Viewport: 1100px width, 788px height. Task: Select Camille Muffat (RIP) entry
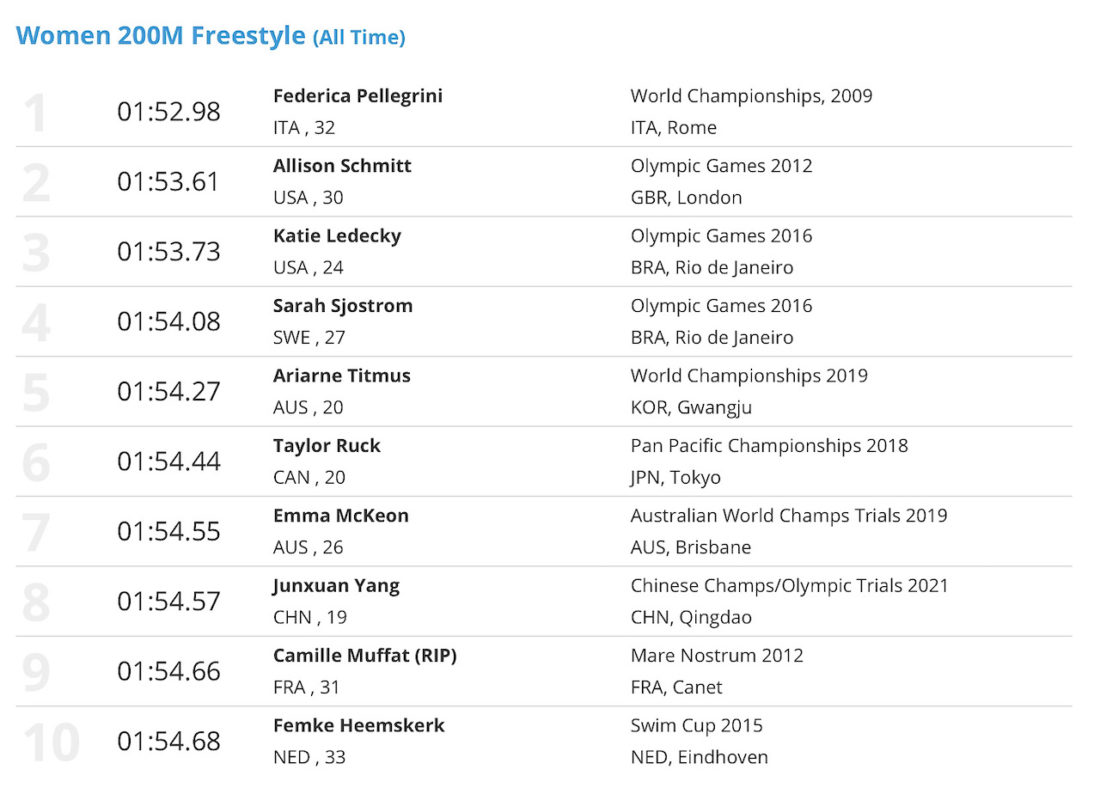pos(365,655)
